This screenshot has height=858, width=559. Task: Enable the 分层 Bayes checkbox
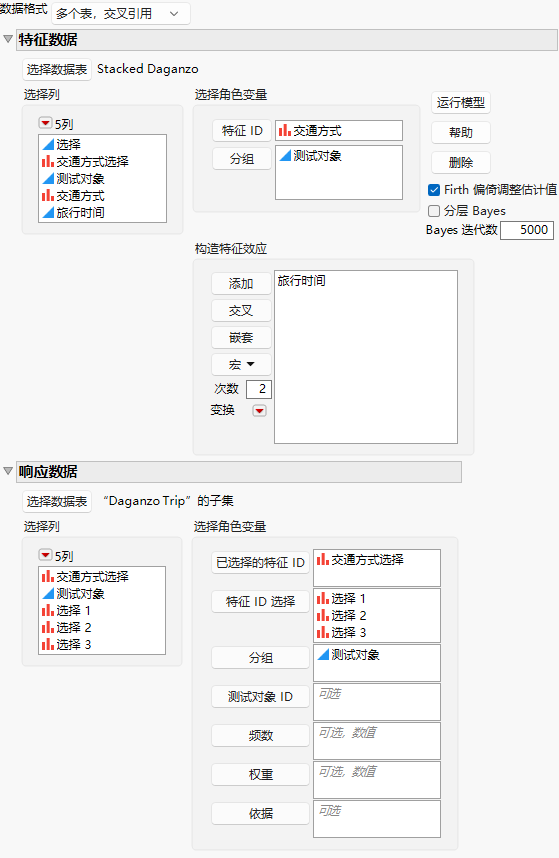pyautogui.click(x=434, y=211)
